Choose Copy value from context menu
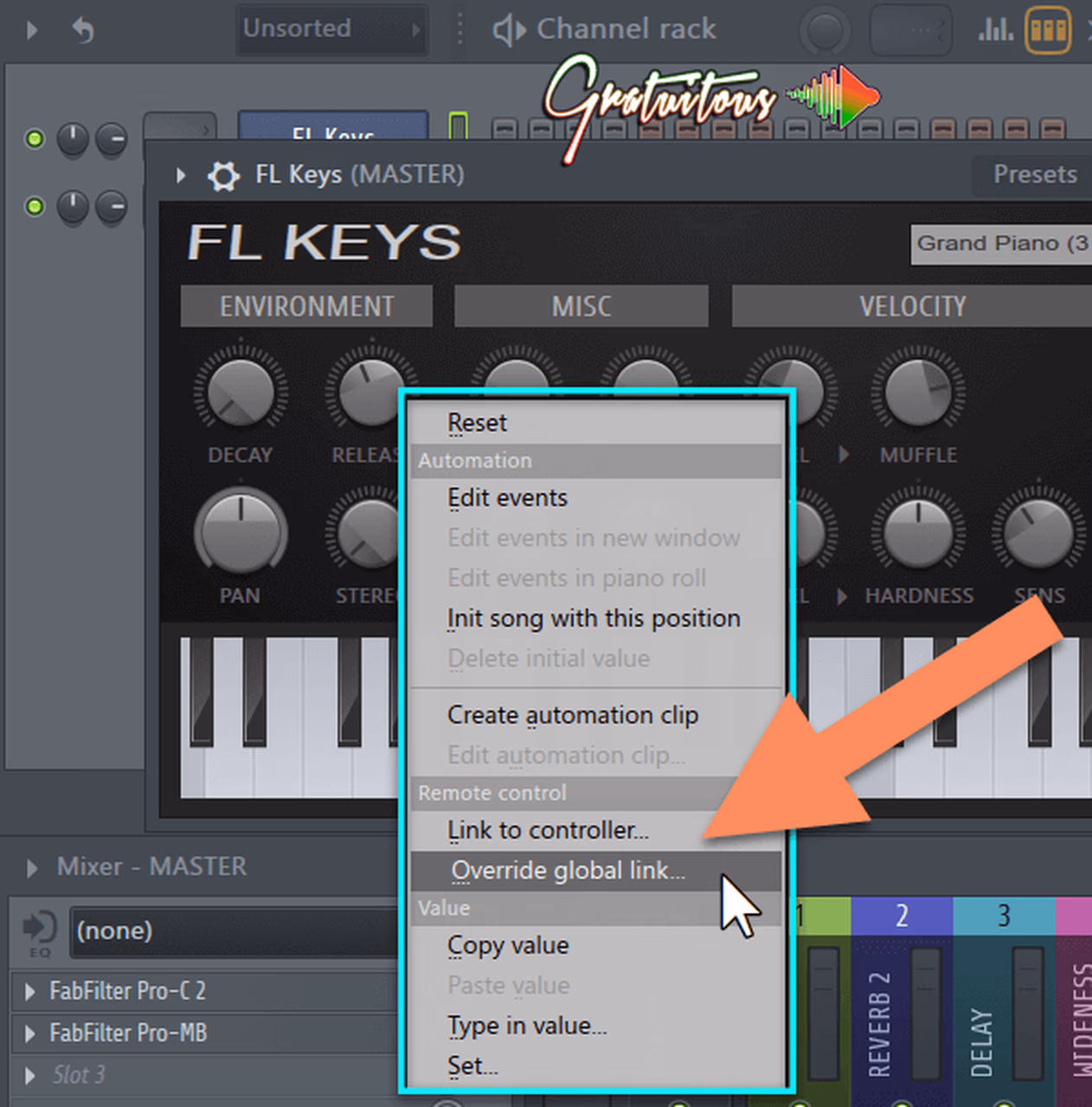 click(595, 946)
